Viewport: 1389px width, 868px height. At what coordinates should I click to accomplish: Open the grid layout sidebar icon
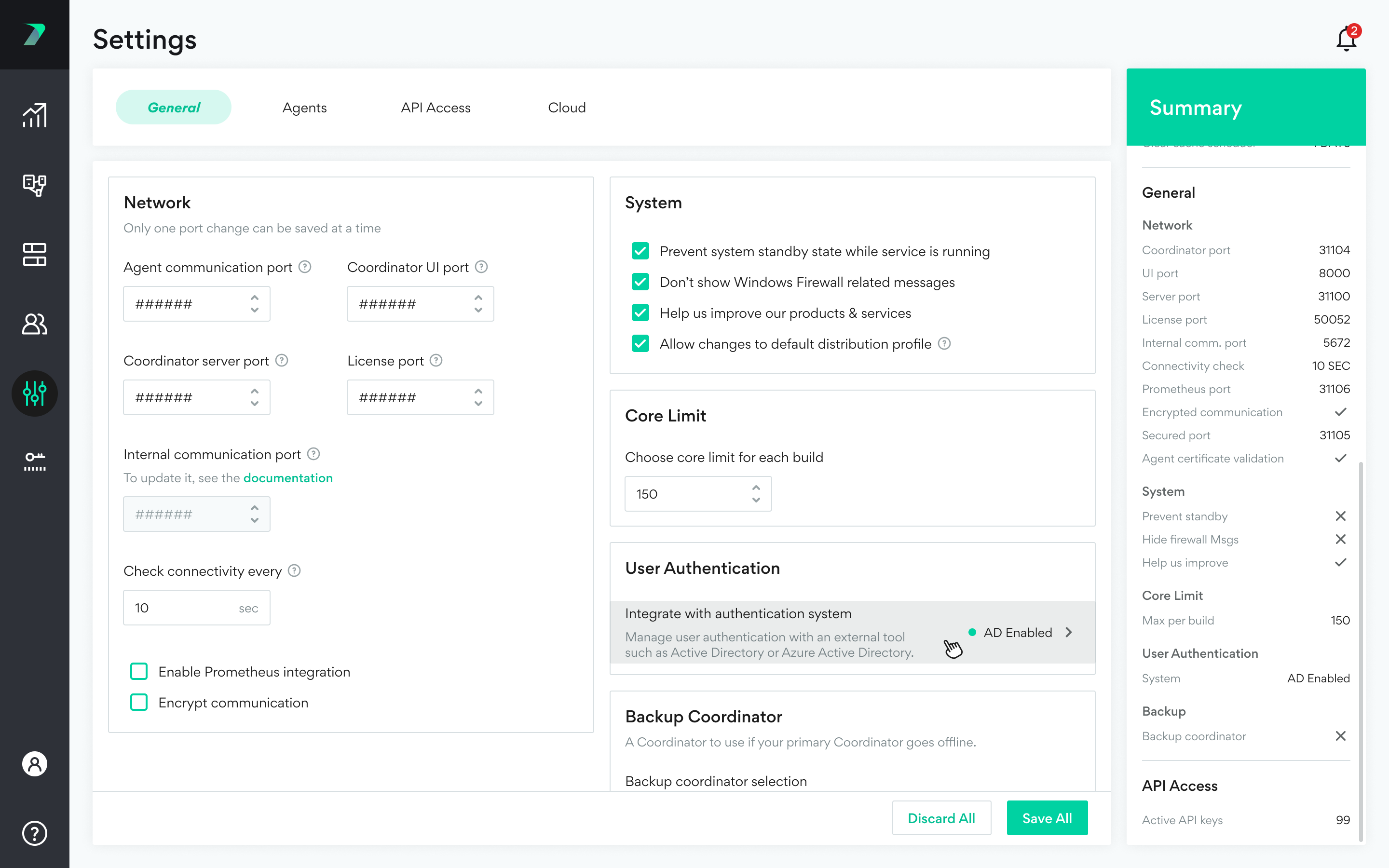(x=34, y=254)
